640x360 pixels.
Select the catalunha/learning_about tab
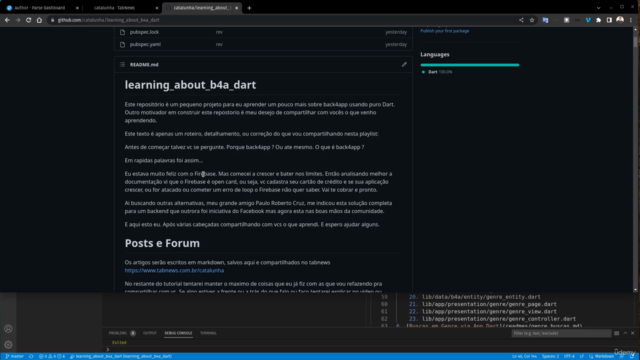point(202,8)
